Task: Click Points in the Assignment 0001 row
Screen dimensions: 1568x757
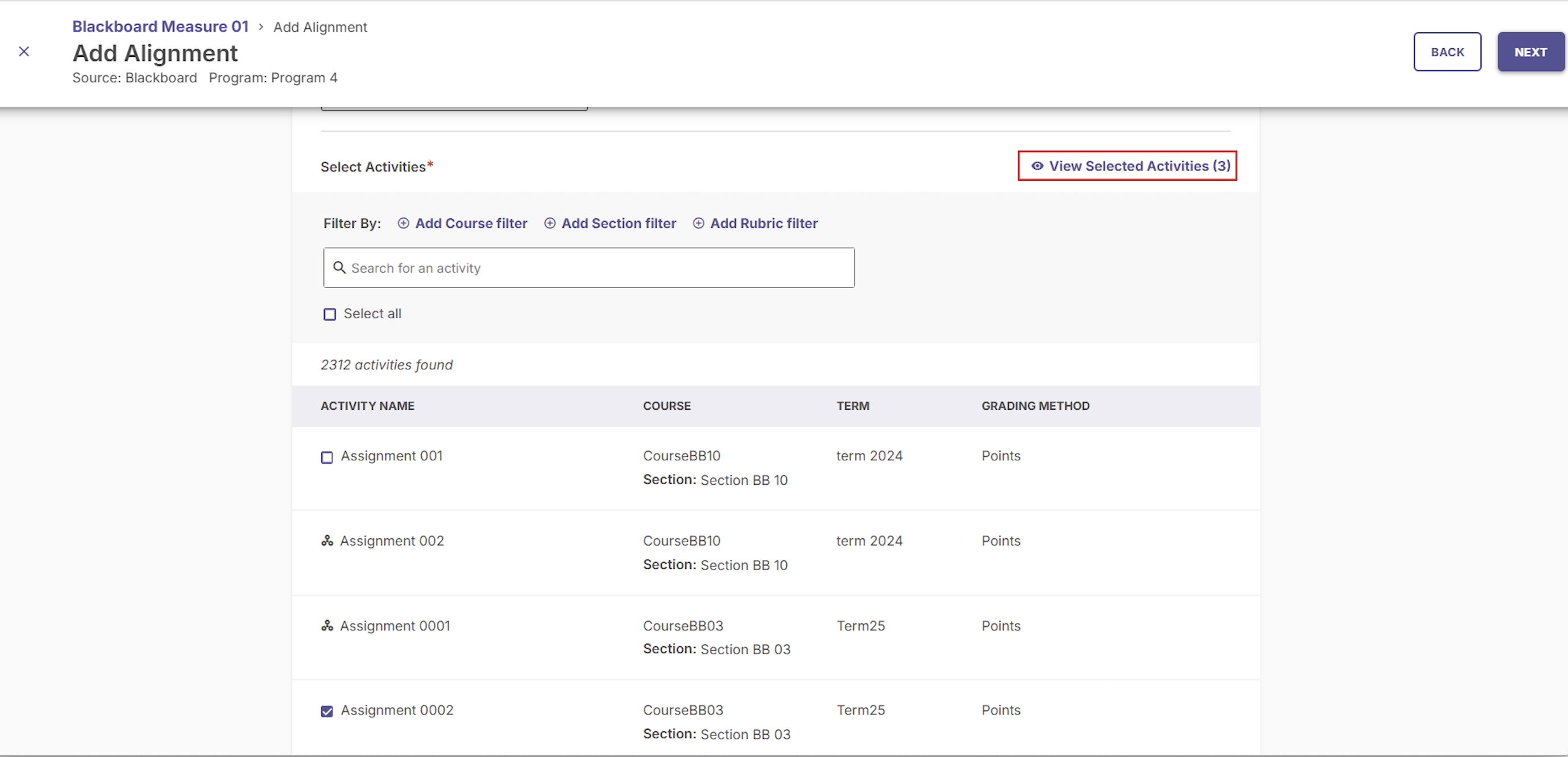Action: tap(1001, 626)
